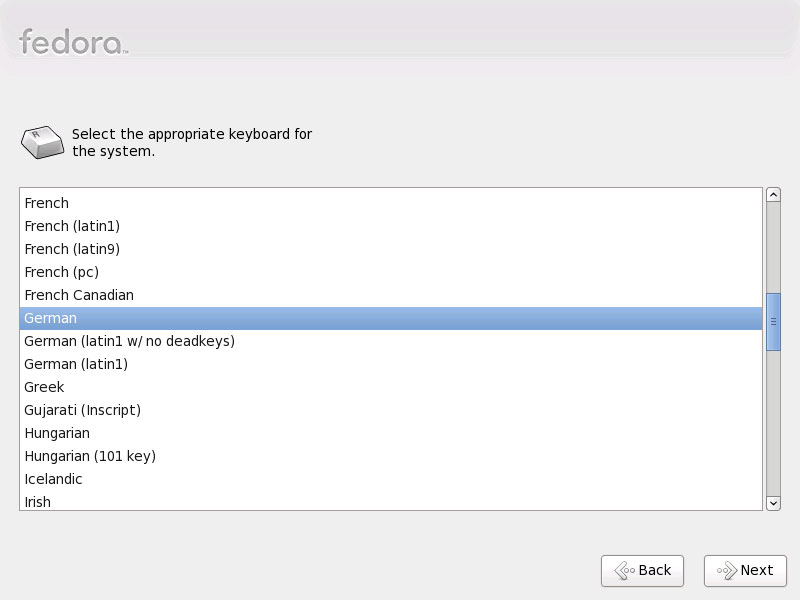Choose French (latin9) from list
This screenshot has width=800, height=600.
click(391, 249)
